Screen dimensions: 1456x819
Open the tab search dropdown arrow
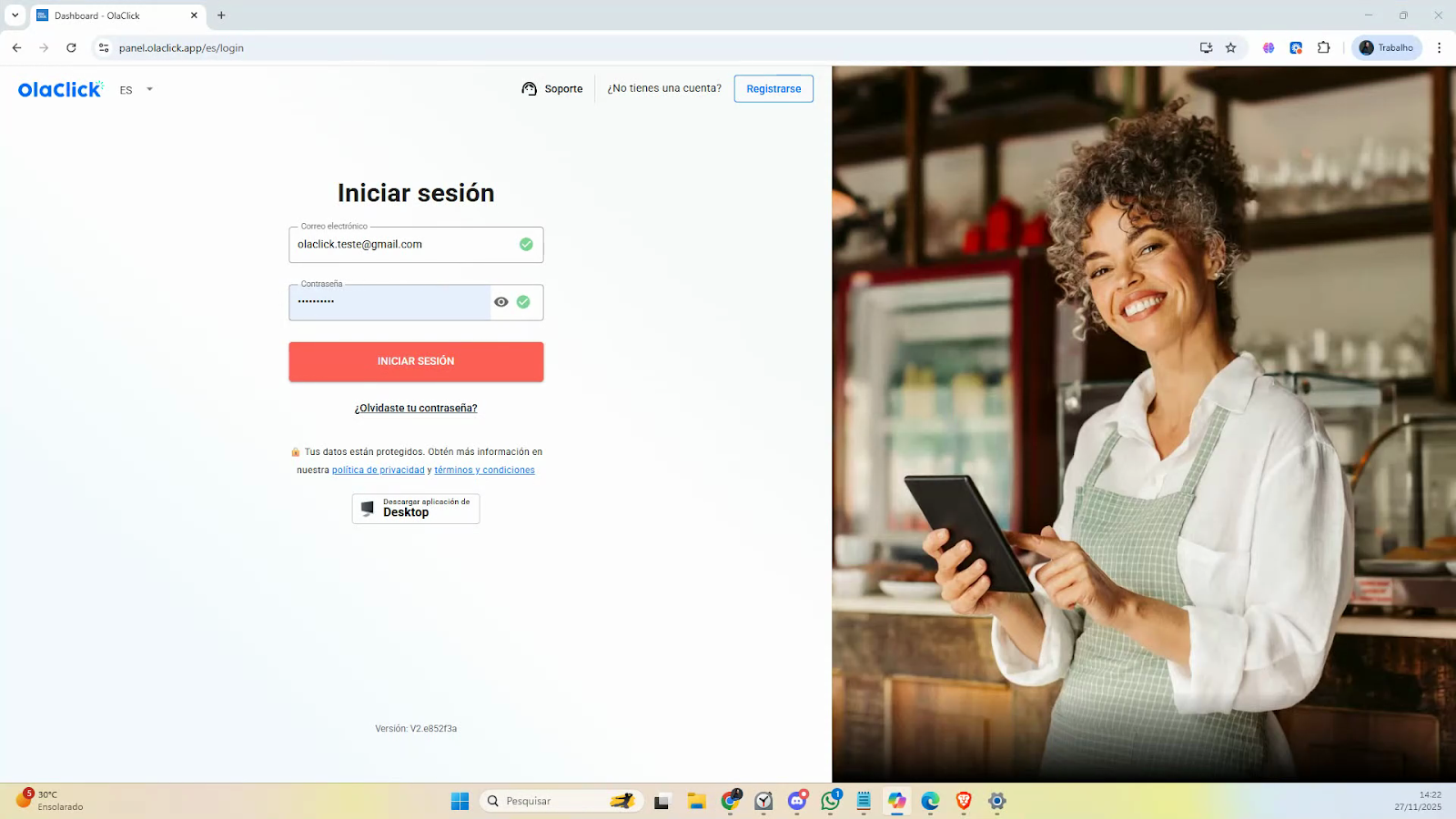pos(15,15)
